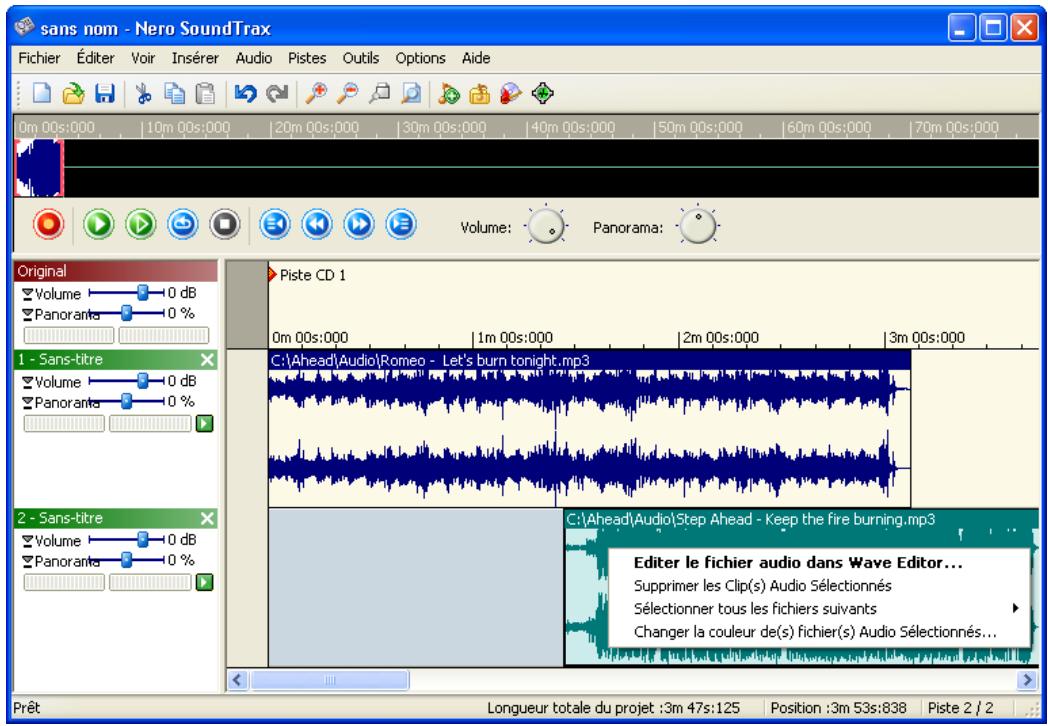The image size is (1048, 726).
Task: Toggle the green play square on track 2 - Sans-titre
Action: (x=205, y=582)
